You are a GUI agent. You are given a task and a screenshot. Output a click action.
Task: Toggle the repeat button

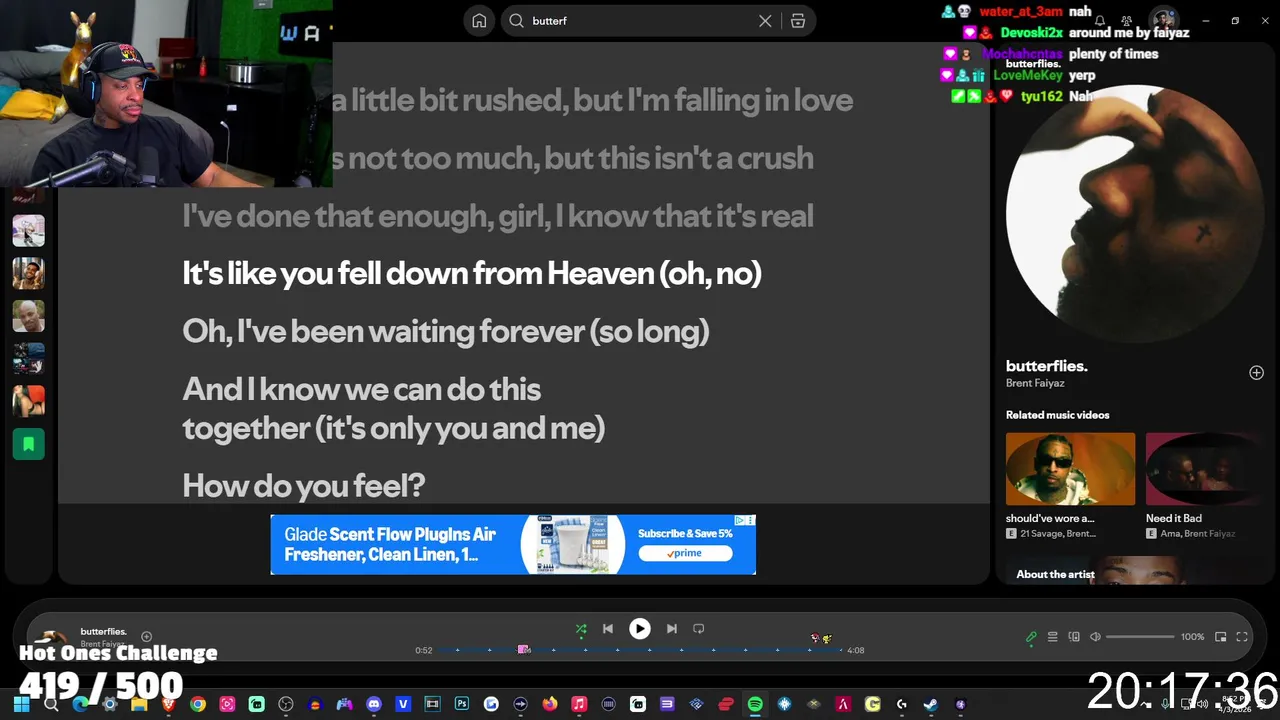point(699,629)
